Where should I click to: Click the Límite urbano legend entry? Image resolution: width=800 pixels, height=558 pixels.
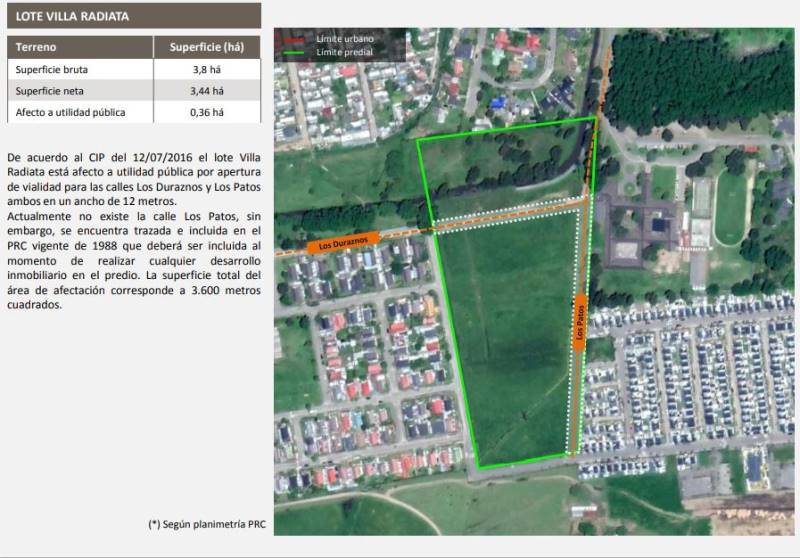[x=345, y=39]
